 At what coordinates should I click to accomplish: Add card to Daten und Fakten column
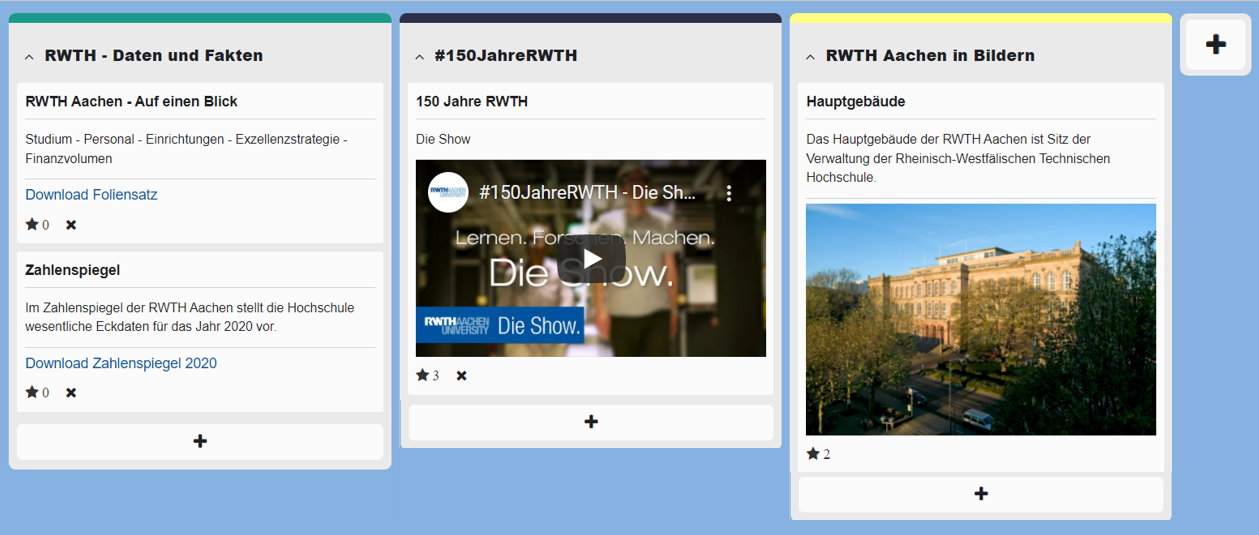[x=200, y=441]
